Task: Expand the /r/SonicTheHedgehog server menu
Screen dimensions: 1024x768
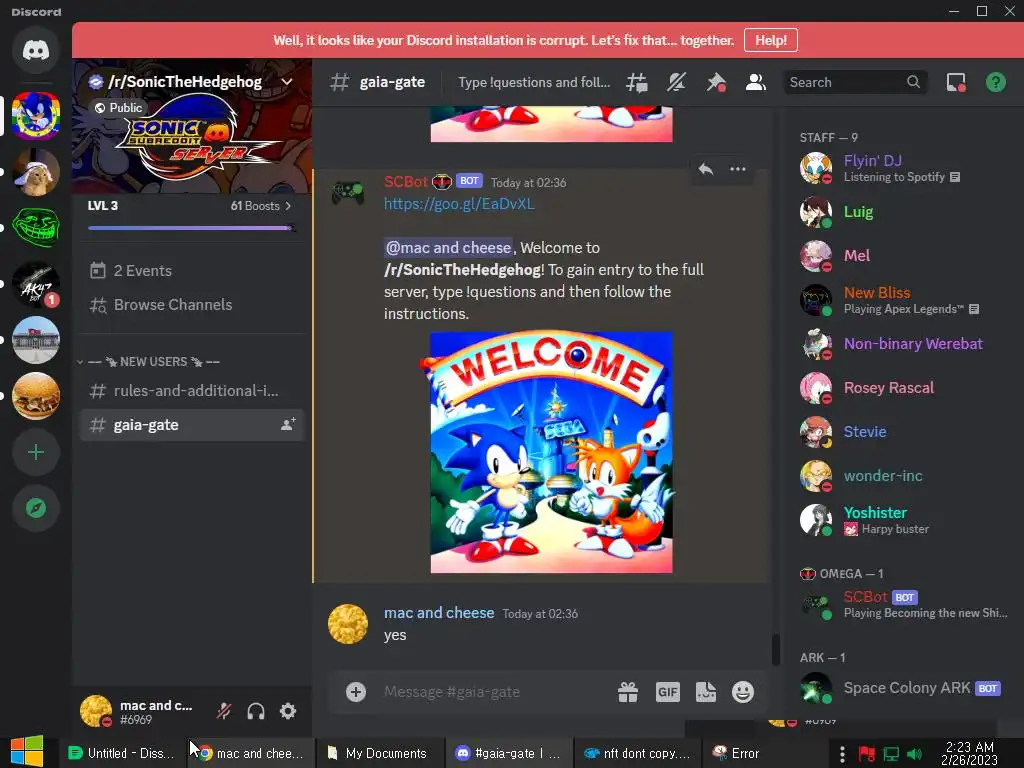Action: [287, 82]
